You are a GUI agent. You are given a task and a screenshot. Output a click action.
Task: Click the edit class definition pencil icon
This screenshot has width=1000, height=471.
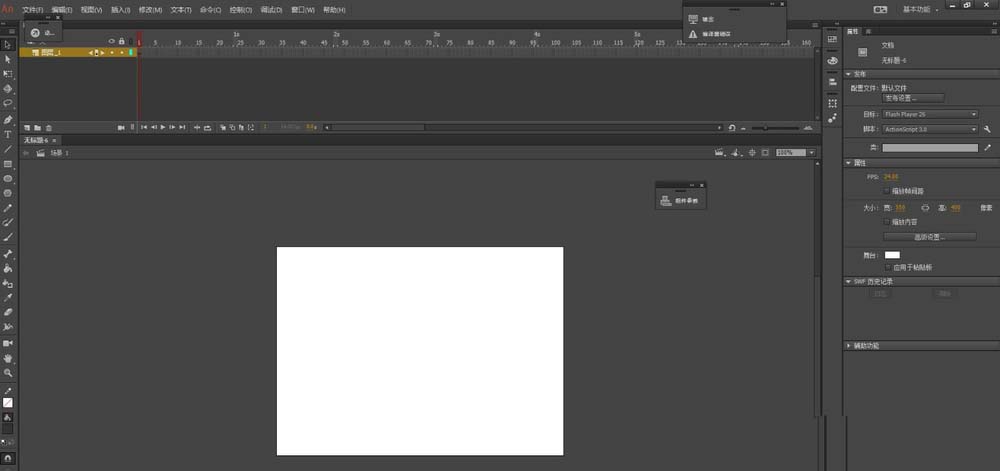(987, 147)
